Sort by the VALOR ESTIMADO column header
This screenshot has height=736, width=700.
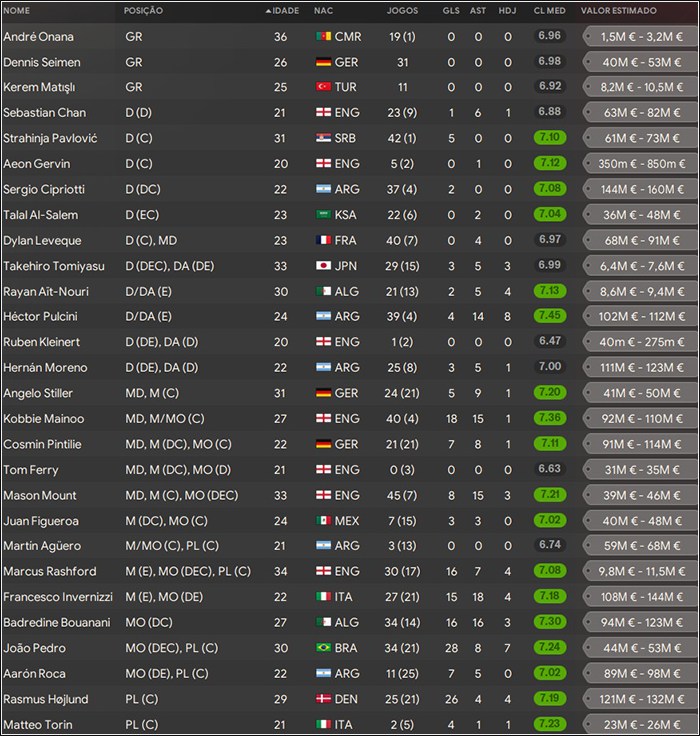coord(619,11)
